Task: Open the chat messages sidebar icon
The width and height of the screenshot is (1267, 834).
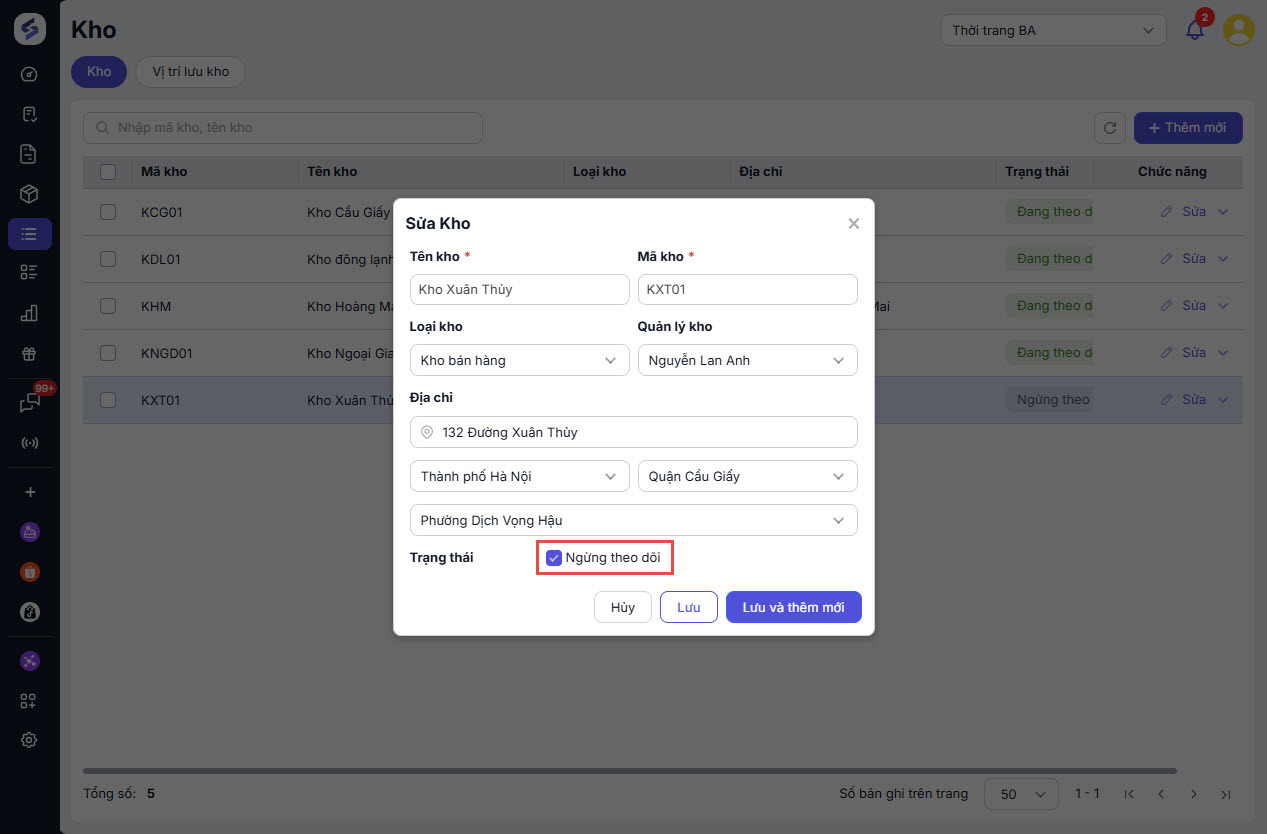Action: point(29,402)
